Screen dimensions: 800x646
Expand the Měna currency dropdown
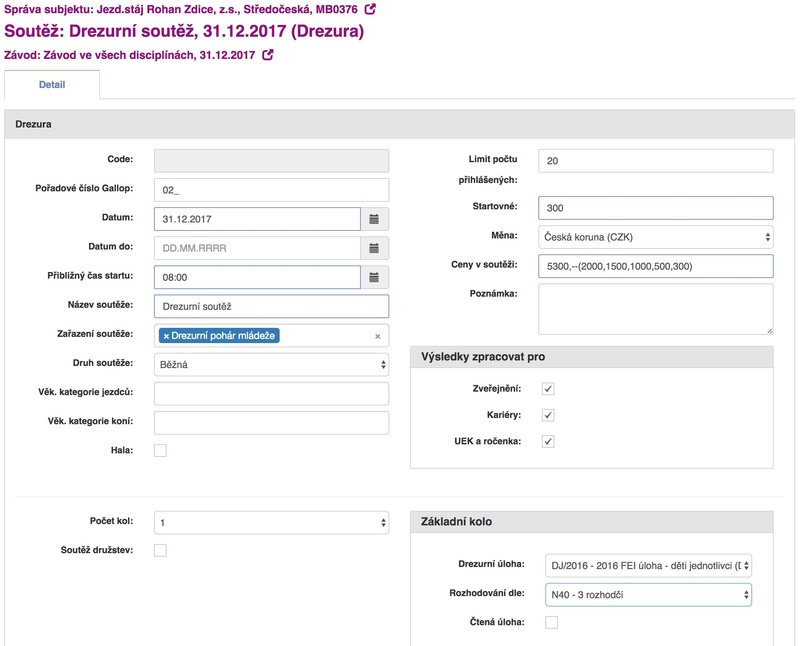click(x=655, y=237)
